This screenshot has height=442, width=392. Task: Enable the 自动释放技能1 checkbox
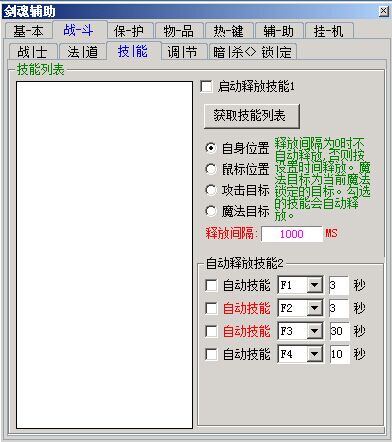point(207,87)
